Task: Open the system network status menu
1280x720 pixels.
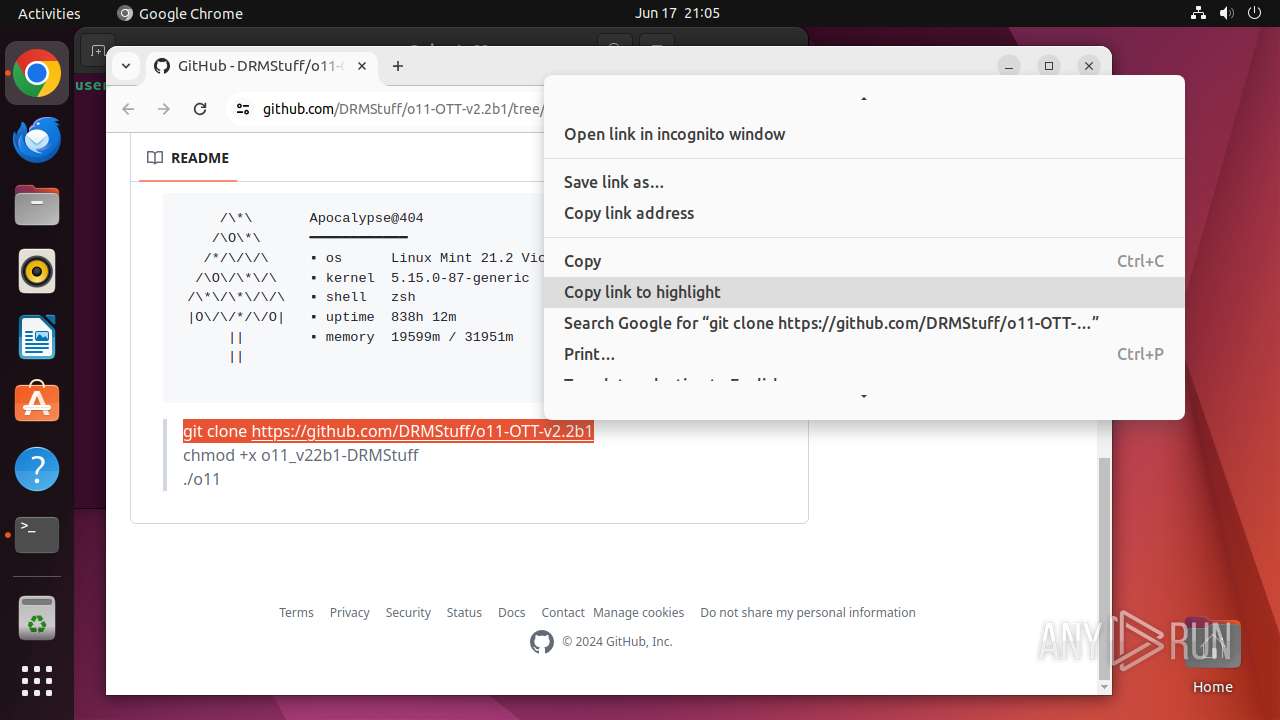Action: [1199, 13]
